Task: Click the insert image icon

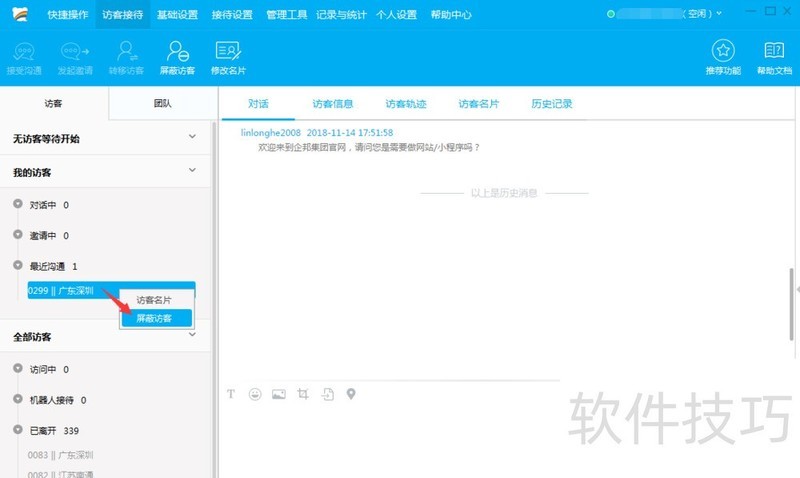Action: coord(279,394)
